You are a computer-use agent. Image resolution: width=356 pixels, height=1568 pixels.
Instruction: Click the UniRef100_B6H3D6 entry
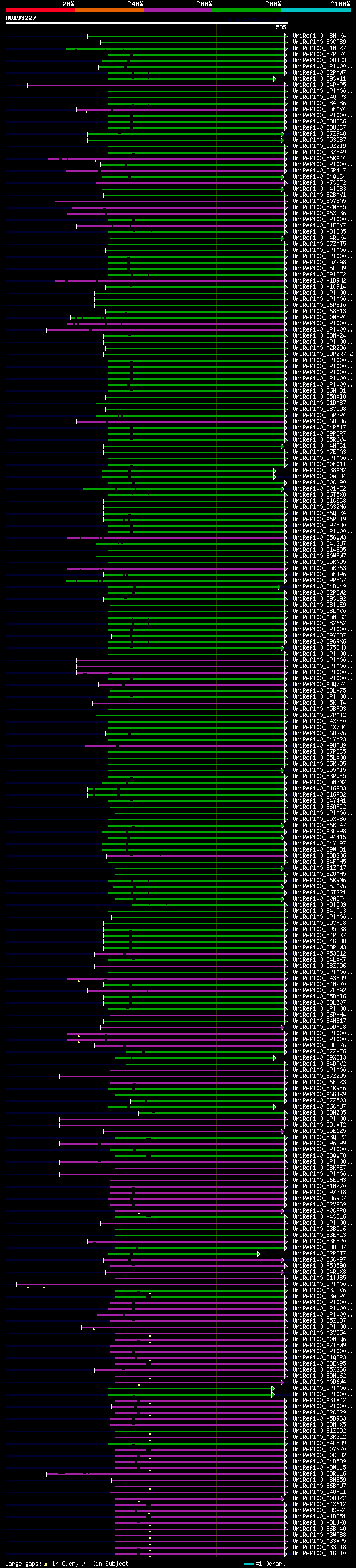pos(319,421)
